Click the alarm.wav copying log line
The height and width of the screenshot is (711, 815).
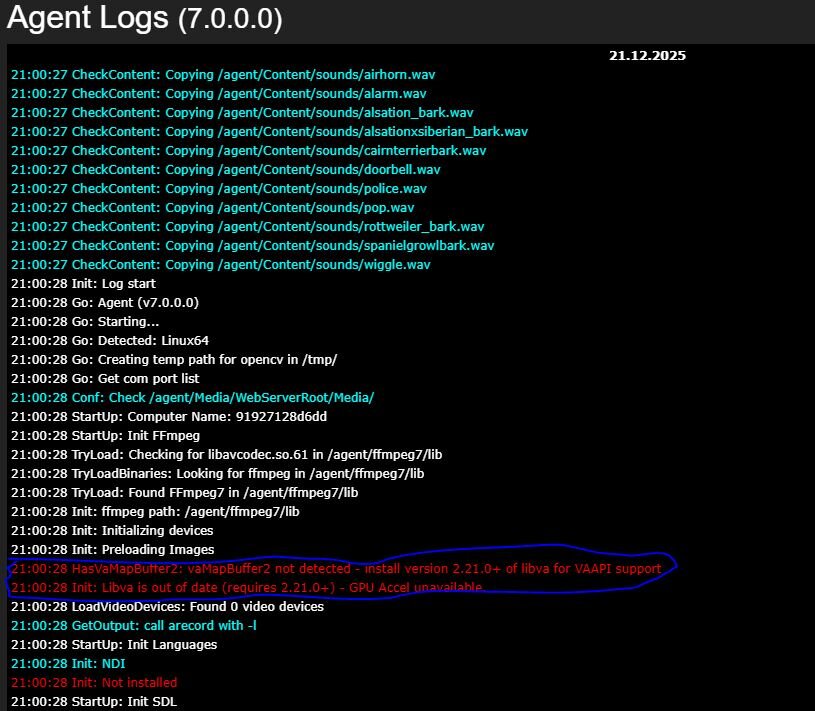219,94
